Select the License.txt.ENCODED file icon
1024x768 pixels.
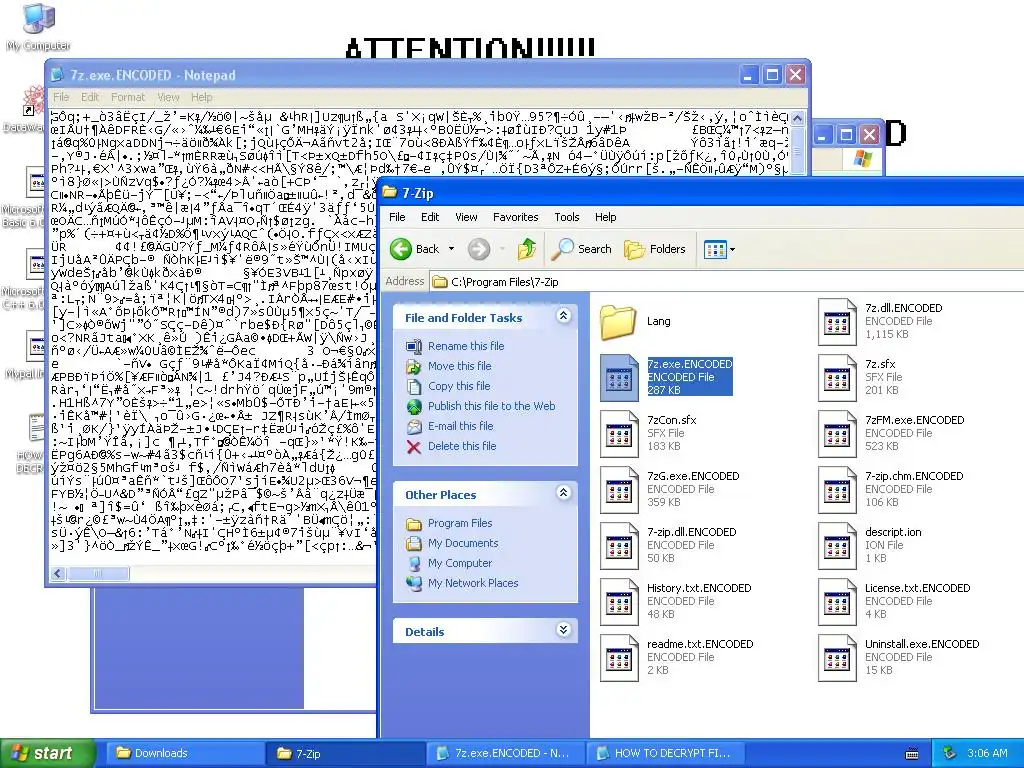[x=837, y=601]
